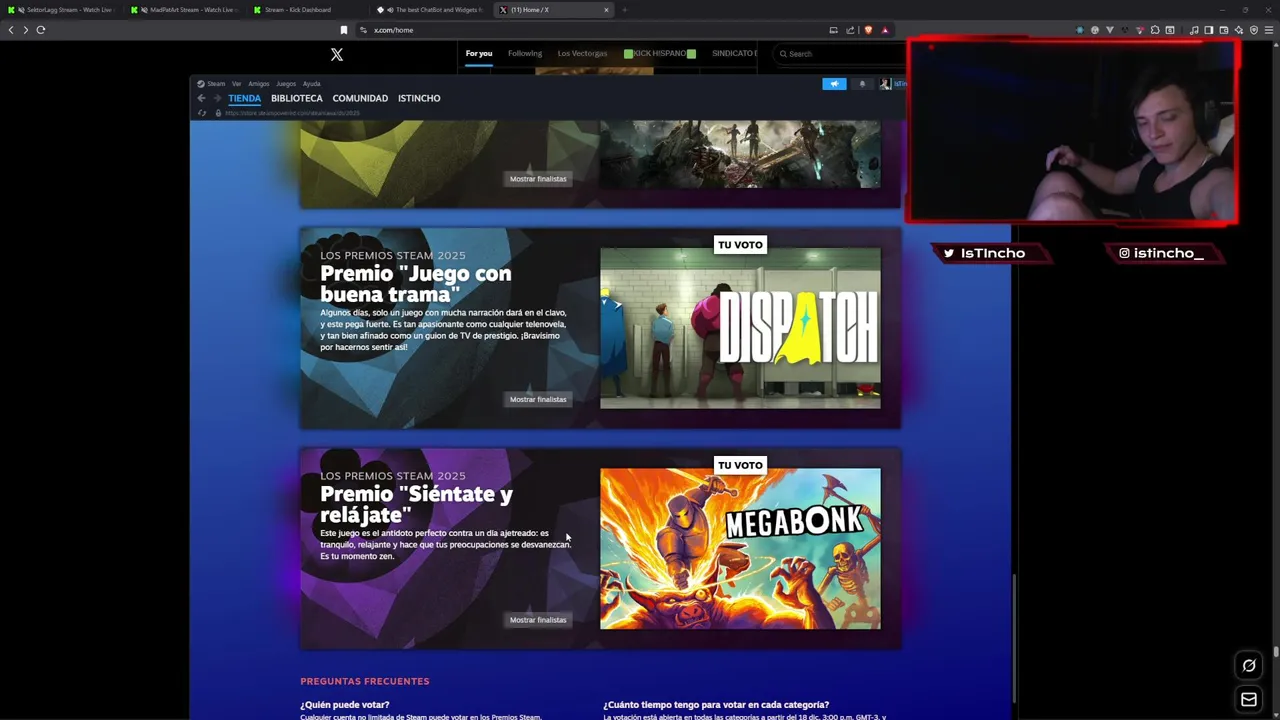Click the TU VOTO label above Megabonk
1280x720 pixels.
(740, 465)
